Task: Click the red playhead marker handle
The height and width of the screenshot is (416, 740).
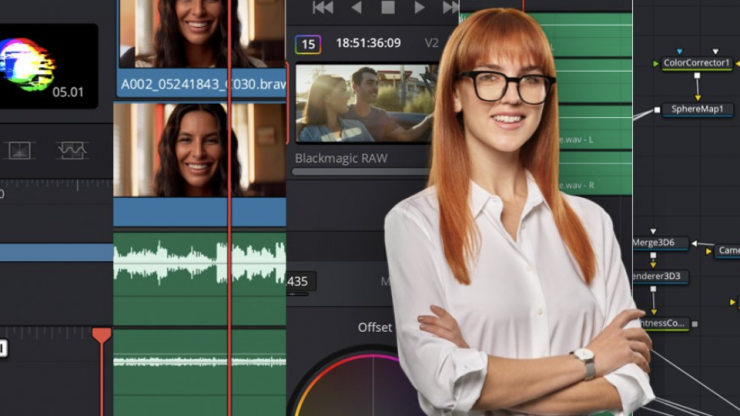Action: point(102,336)
